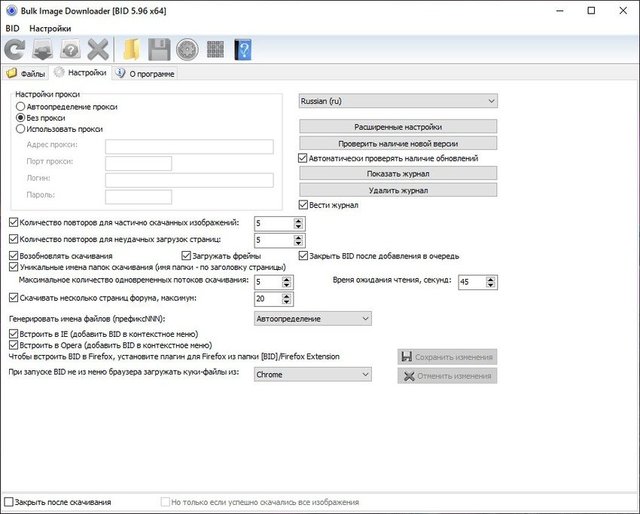
Task: Click the gray X cancel toolbar icon
Action: [x=98, y=49]
